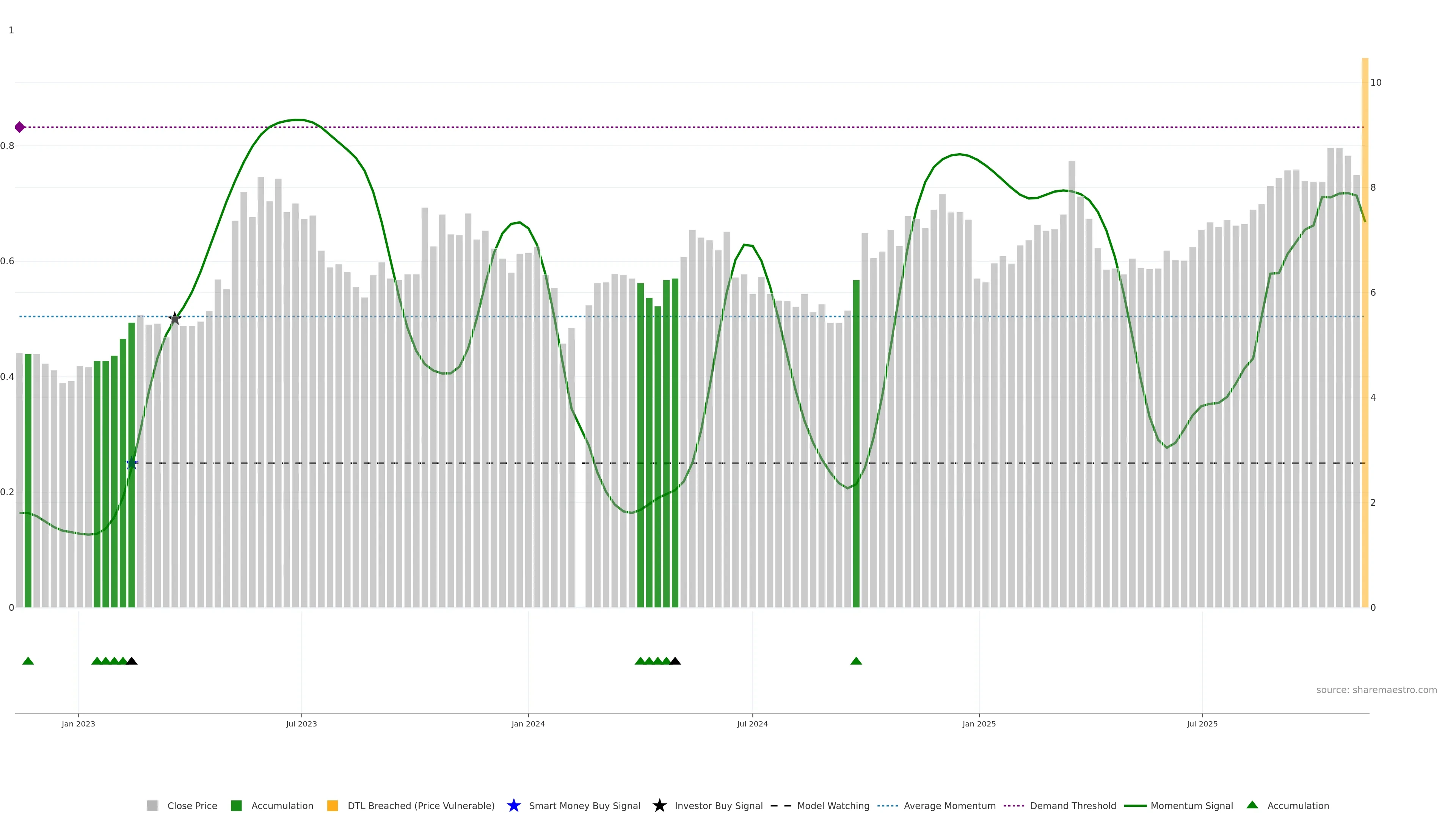Click the green triangle Accumulation legend entry
Image resolution: width=1456 pixels, height=819 pixels.
coord(1252,805)
